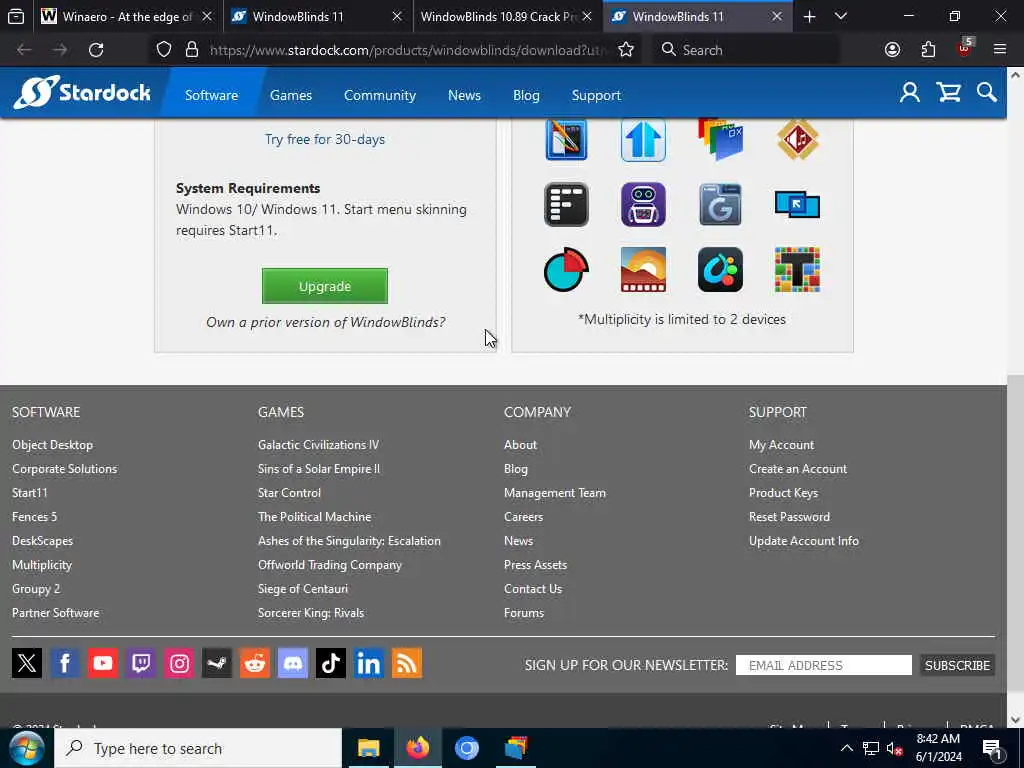Open the Fences 5 footer link
The image size is (1024, 768).
(x=34, y=517)
